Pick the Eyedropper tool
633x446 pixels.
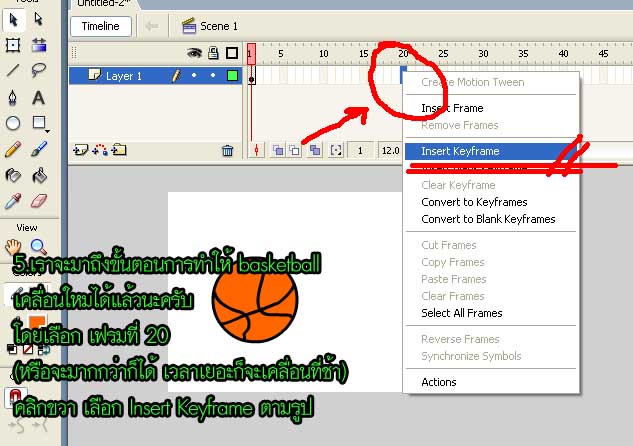[x=13, y=201]
